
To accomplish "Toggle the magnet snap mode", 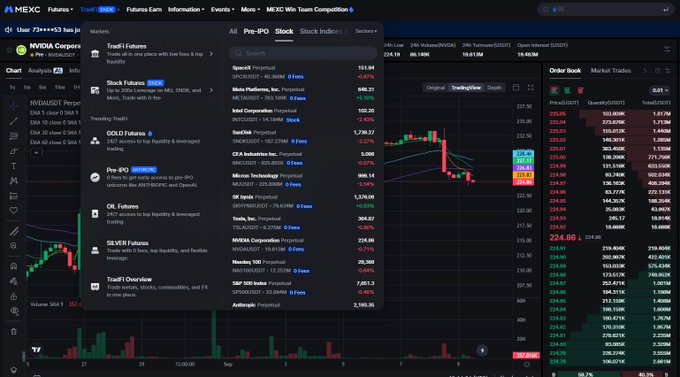I will point(13,266).
